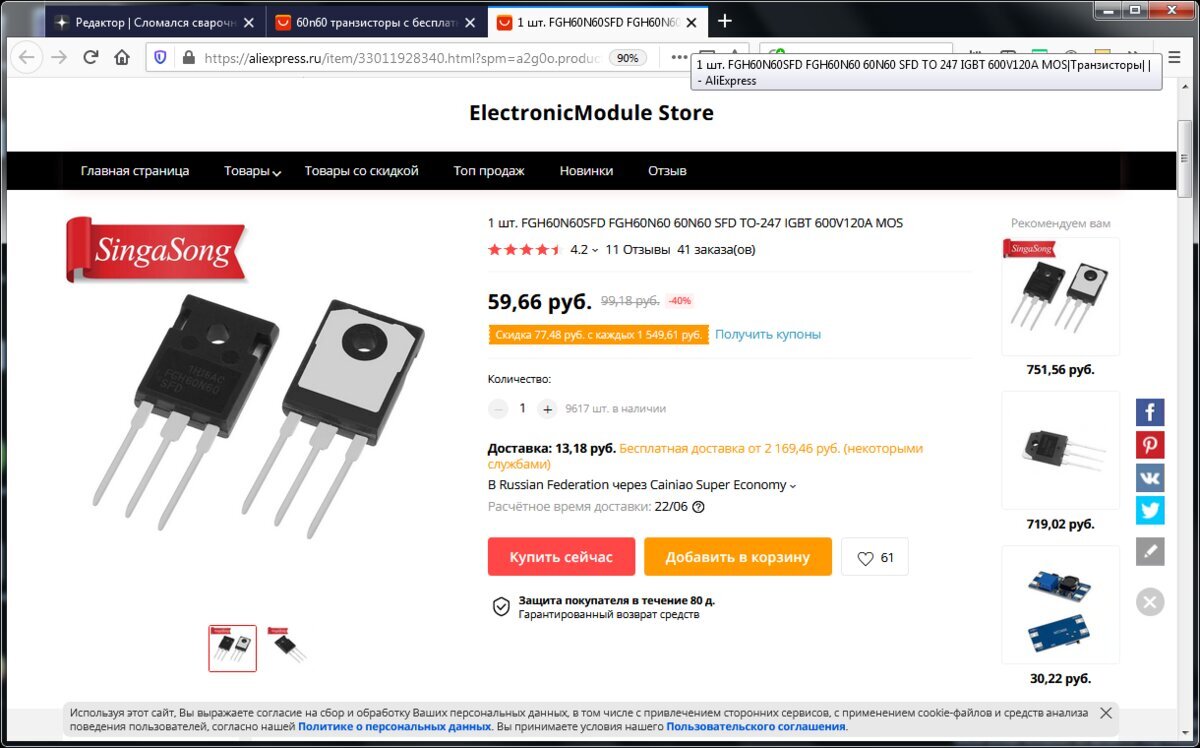The width and height of the screenshot is (1200, 748).
Task: Click the Добавить в корзину button
Action: click(x=738, y=557)
